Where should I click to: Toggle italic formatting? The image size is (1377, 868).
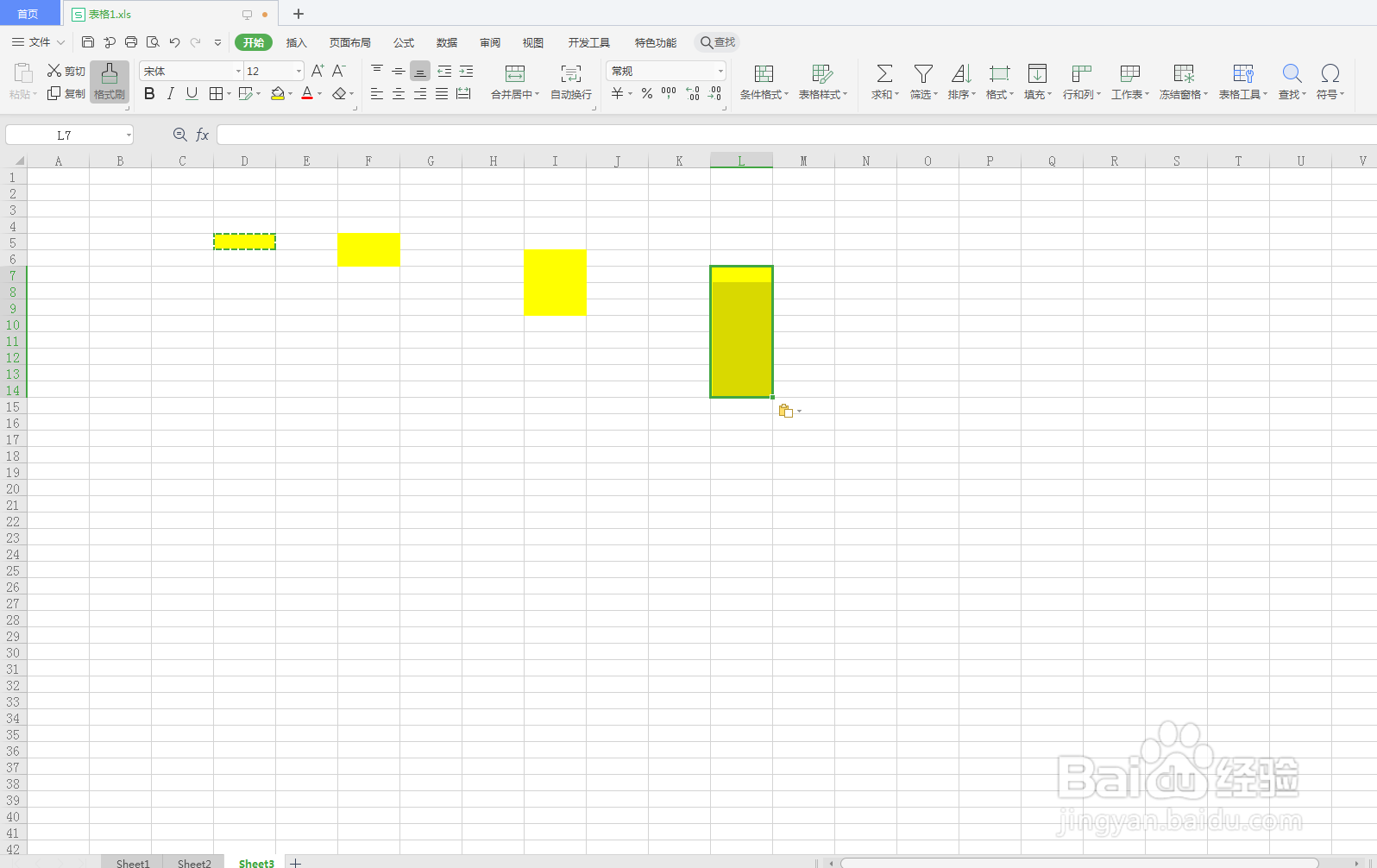coord(170,93)
